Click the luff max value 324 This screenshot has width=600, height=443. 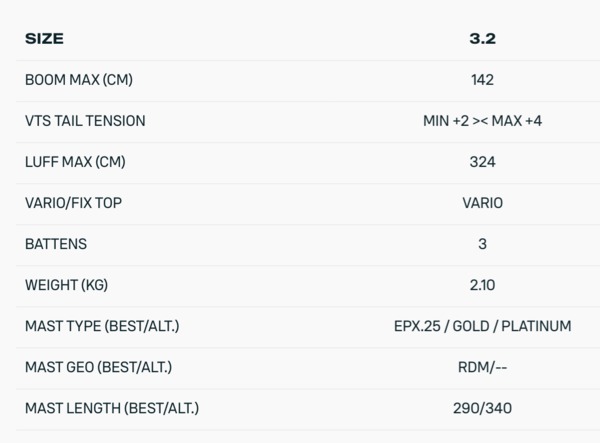(482, 162)
